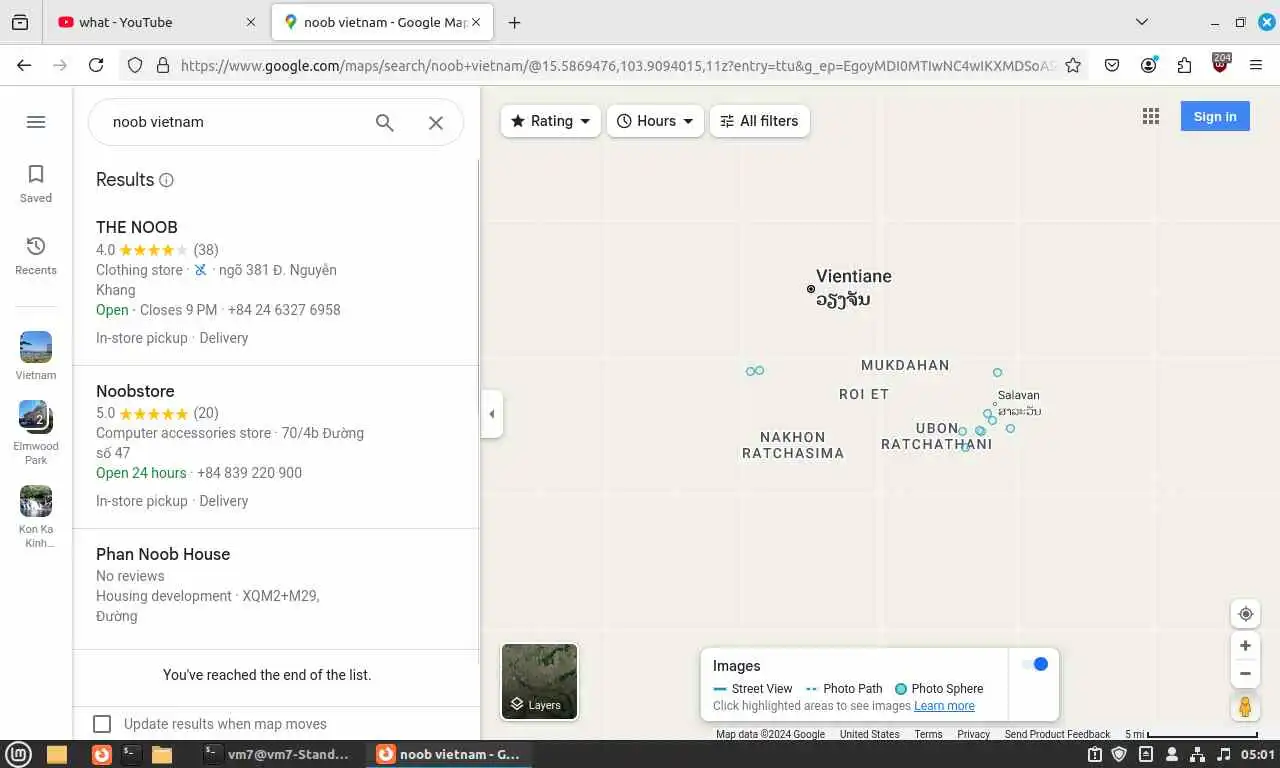
Task: Open the Firefox application menu
Action: pyautogui.click(x=1256, y=65)
